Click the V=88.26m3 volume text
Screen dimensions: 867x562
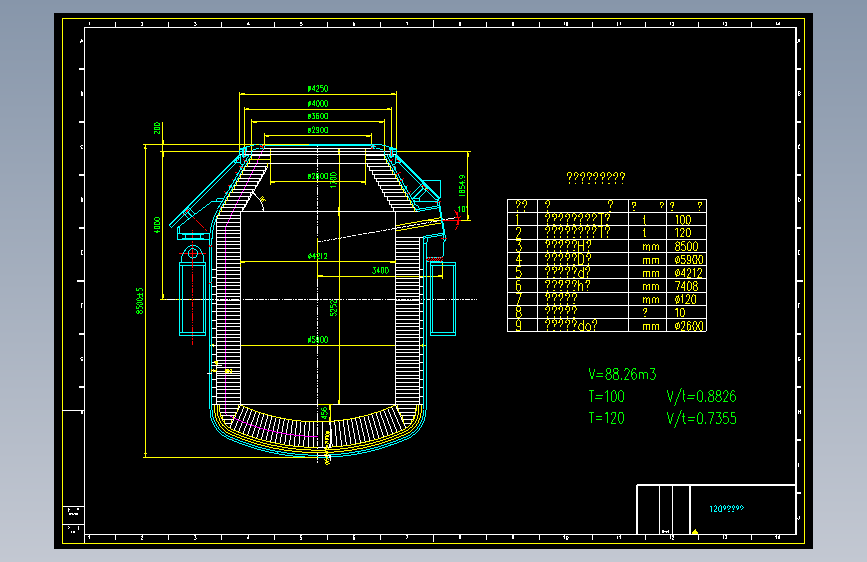(622, 374)
